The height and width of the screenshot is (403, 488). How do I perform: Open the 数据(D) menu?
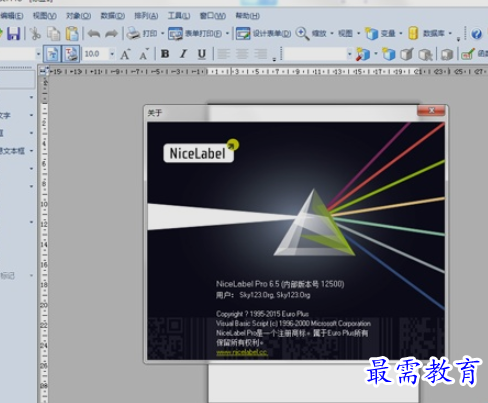tap(113, 16)
